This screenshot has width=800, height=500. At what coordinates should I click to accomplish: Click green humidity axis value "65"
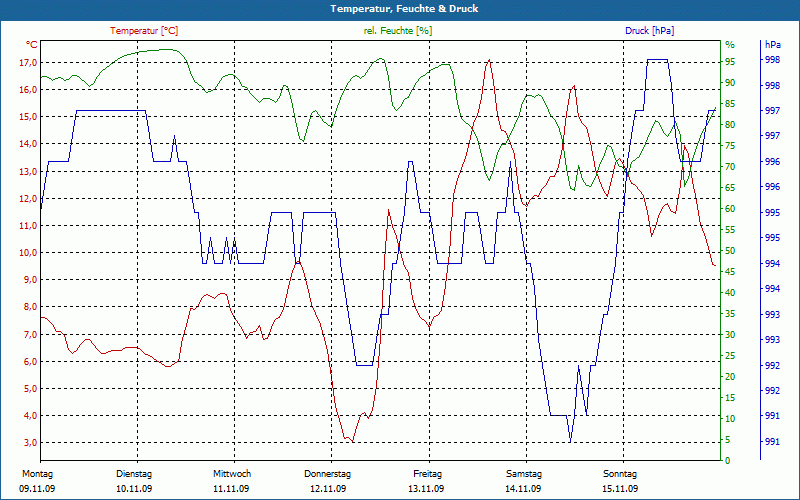[731, 188]
